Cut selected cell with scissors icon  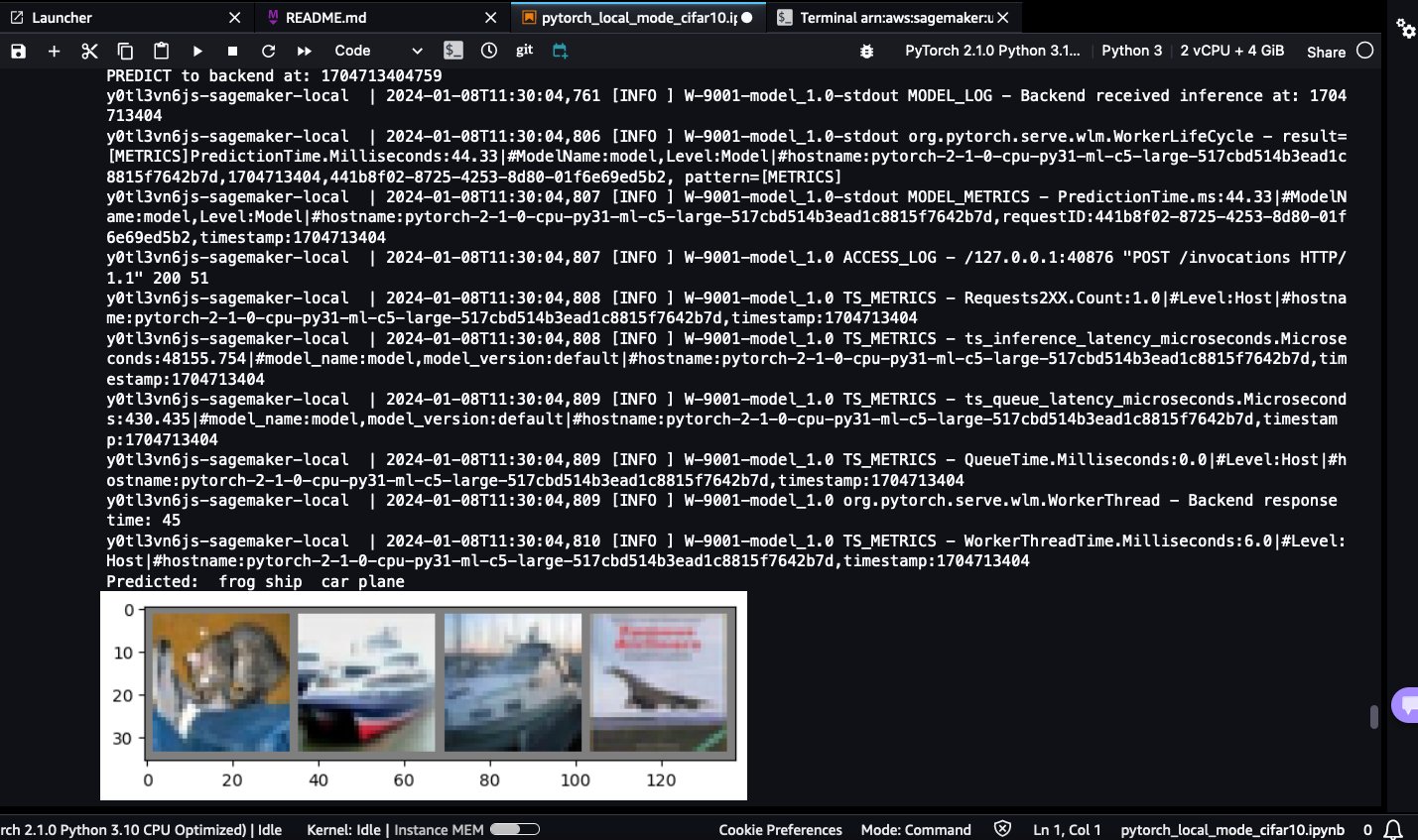(x=89, y=51)
